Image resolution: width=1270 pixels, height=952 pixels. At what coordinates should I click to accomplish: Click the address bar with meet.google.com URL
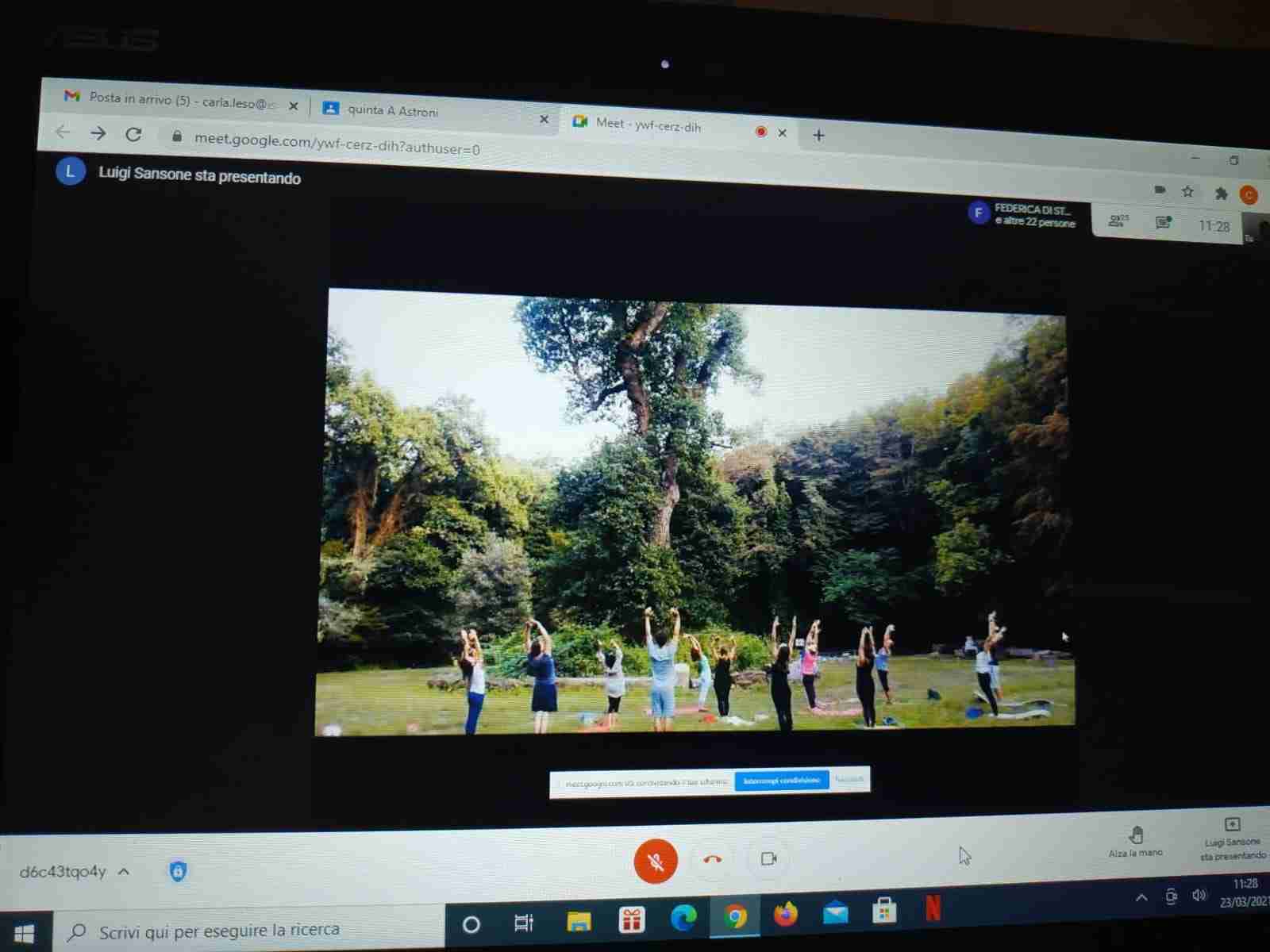pos(337,144)
